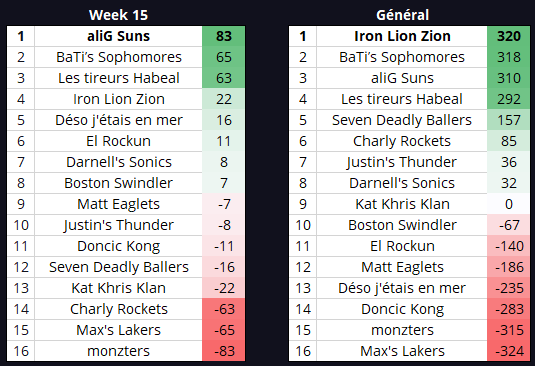Select the green 83 score cell
Image resolution: width=535 pixels, height=366 pixels.
tap(223, 36)
